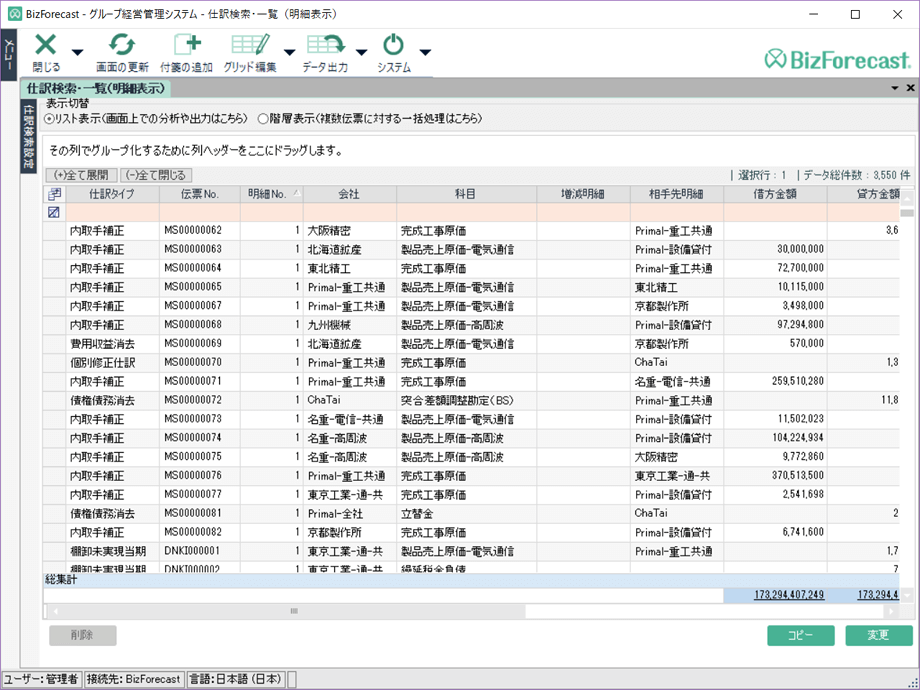The height and width of the screenshot is (690, 920).
Task: Click the コピー button
Action: (x=801, y=635)
